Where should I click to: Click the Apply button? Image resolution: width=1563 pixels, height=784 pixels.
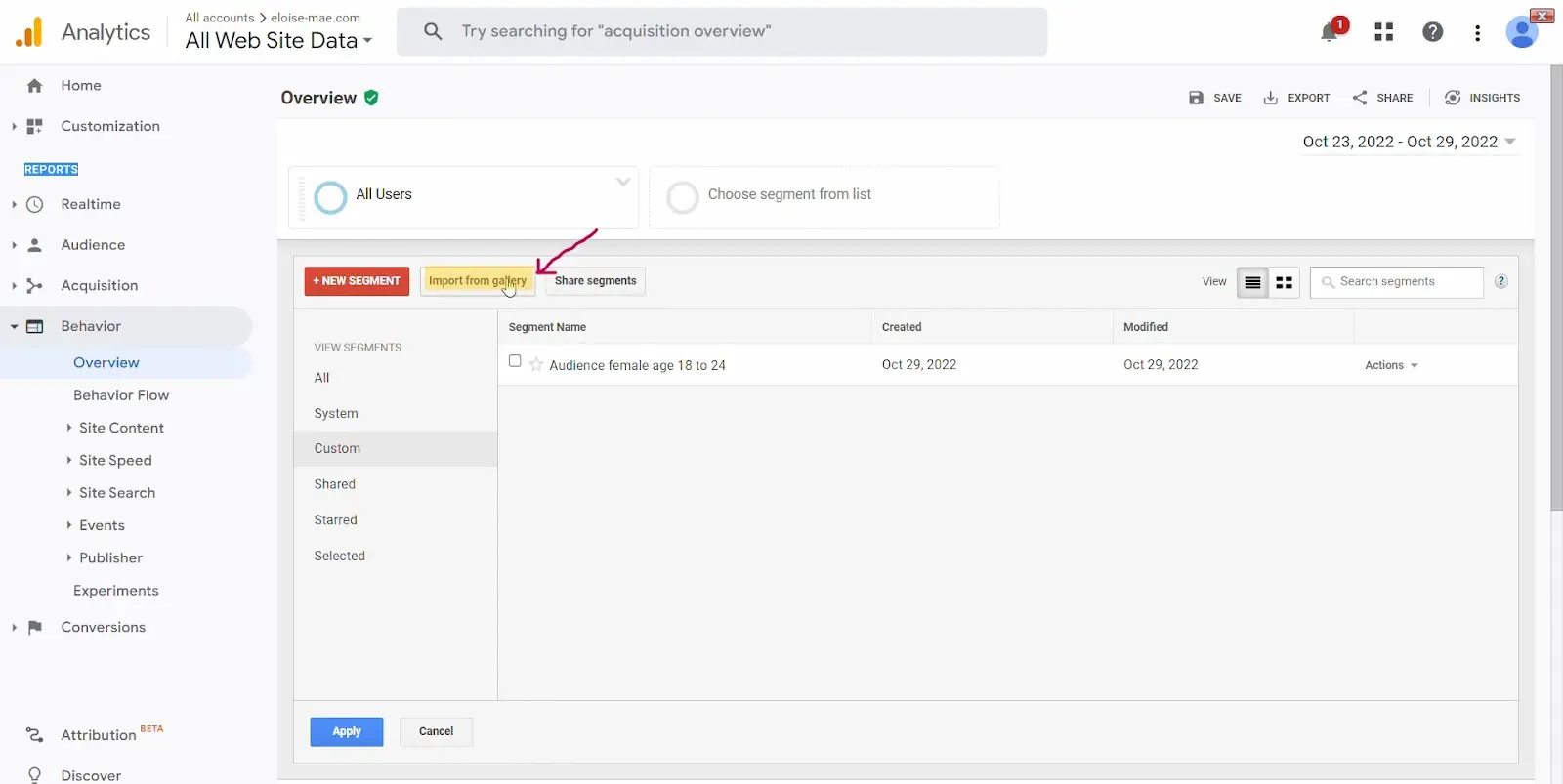pos(347,731)
